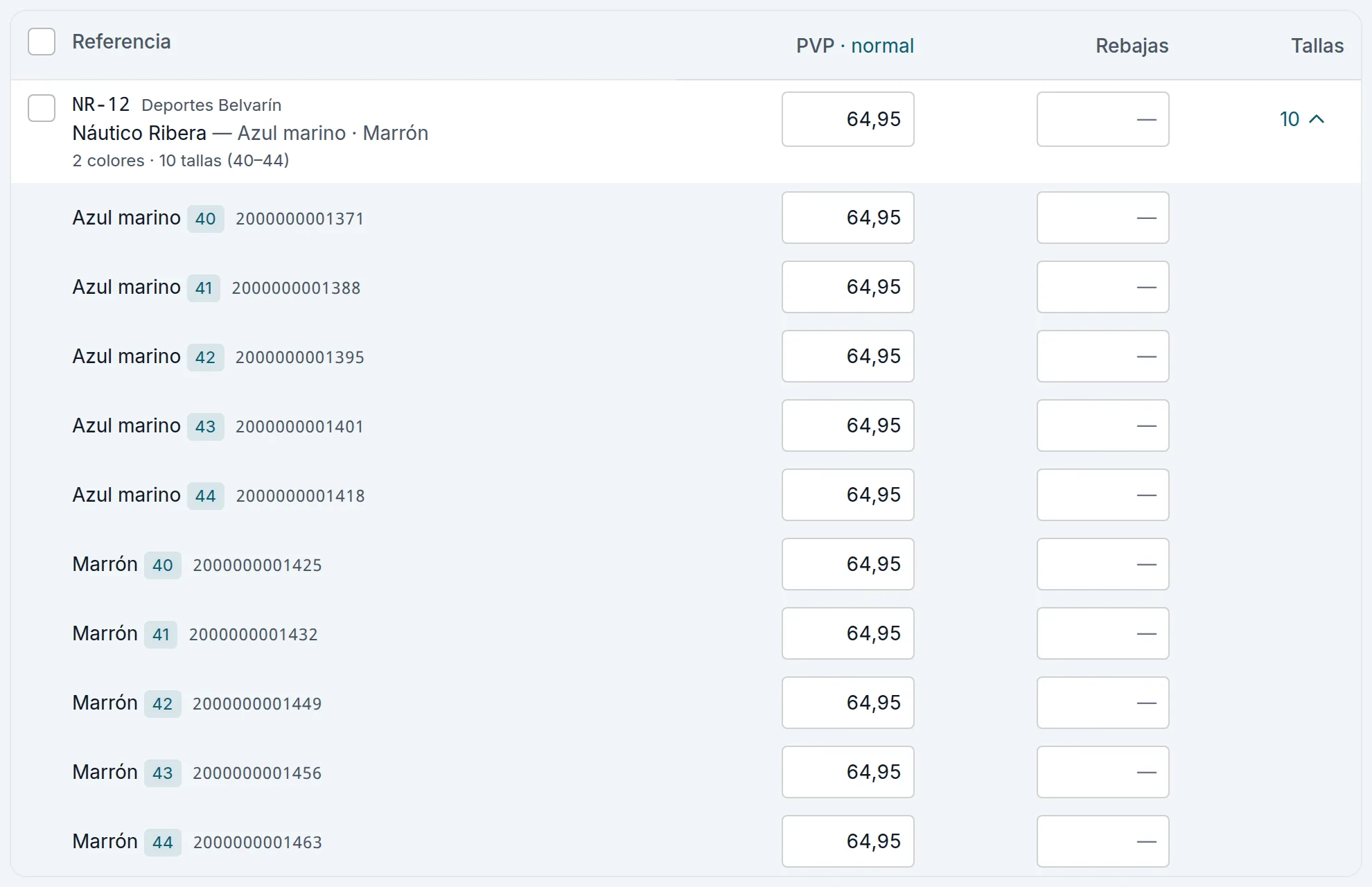
Task: Edit PVP for Azul marino 44
Action: pyautogui.click(x=848, y=495)
